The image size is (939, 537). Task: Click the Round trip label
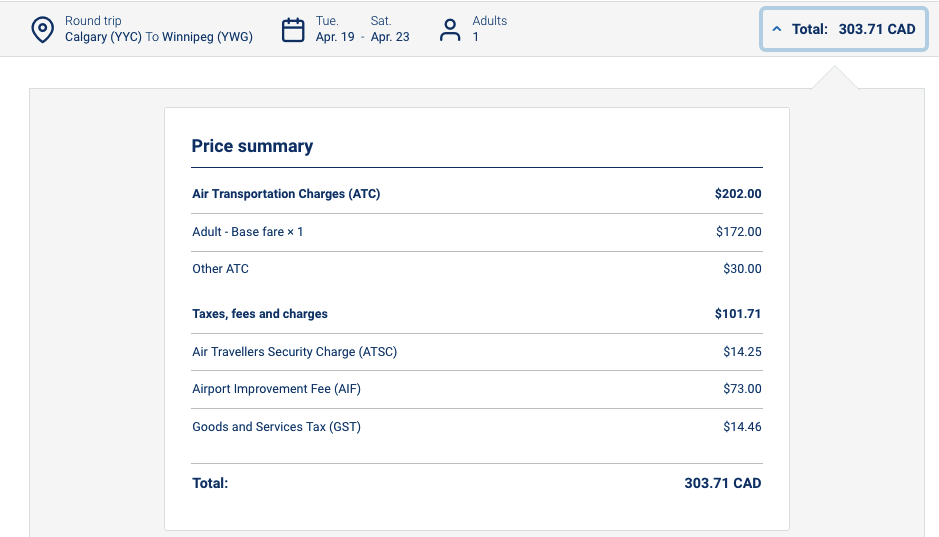click(93, 21)
